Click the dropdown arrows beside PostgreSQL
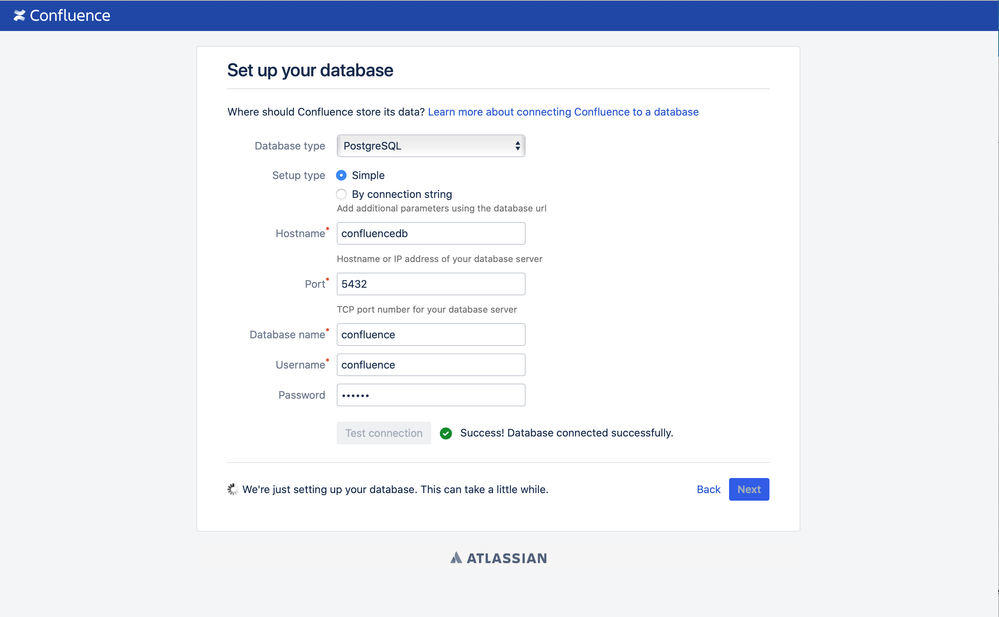This screenshot has width=999, height=617. 517,146
